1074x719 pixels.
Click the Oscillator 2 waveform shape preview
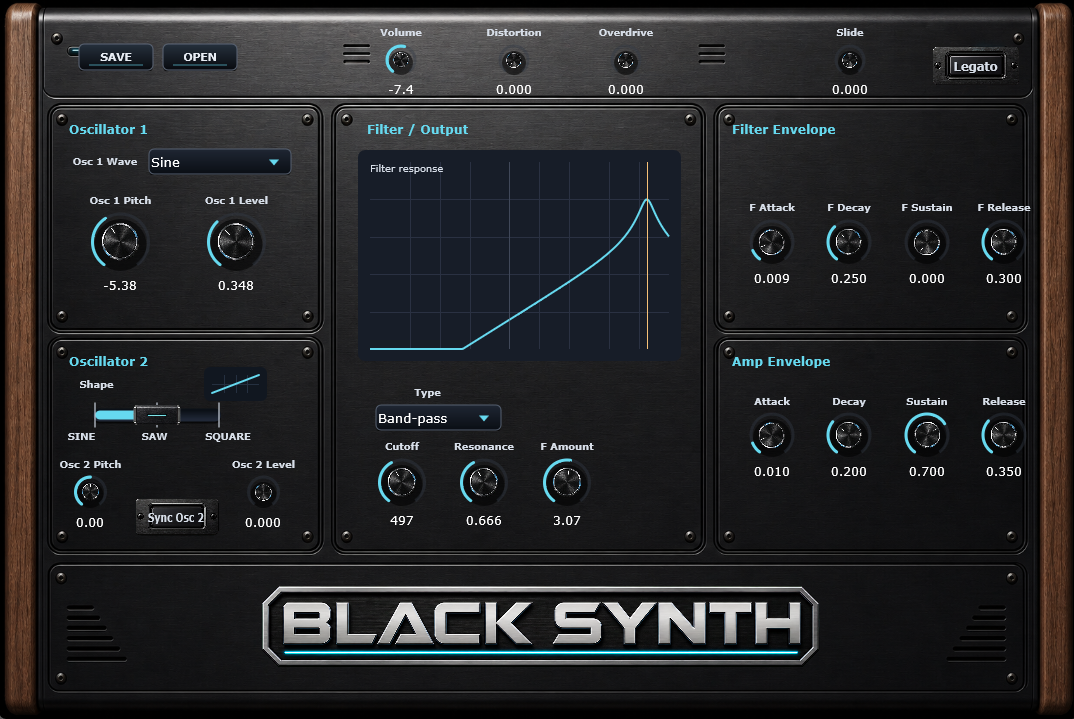pyautogui.click(x=236, y=384)
